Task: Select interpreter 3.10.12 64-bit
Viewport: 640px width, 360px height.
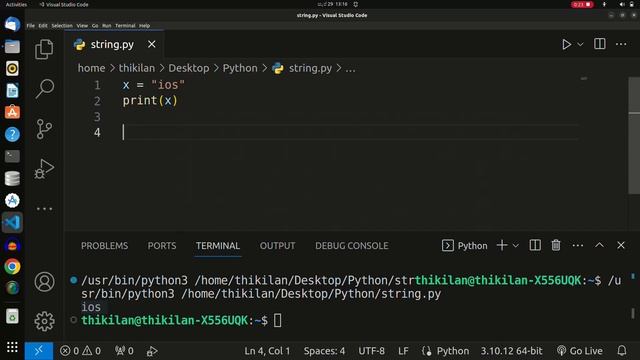Action: pos(511,351)
